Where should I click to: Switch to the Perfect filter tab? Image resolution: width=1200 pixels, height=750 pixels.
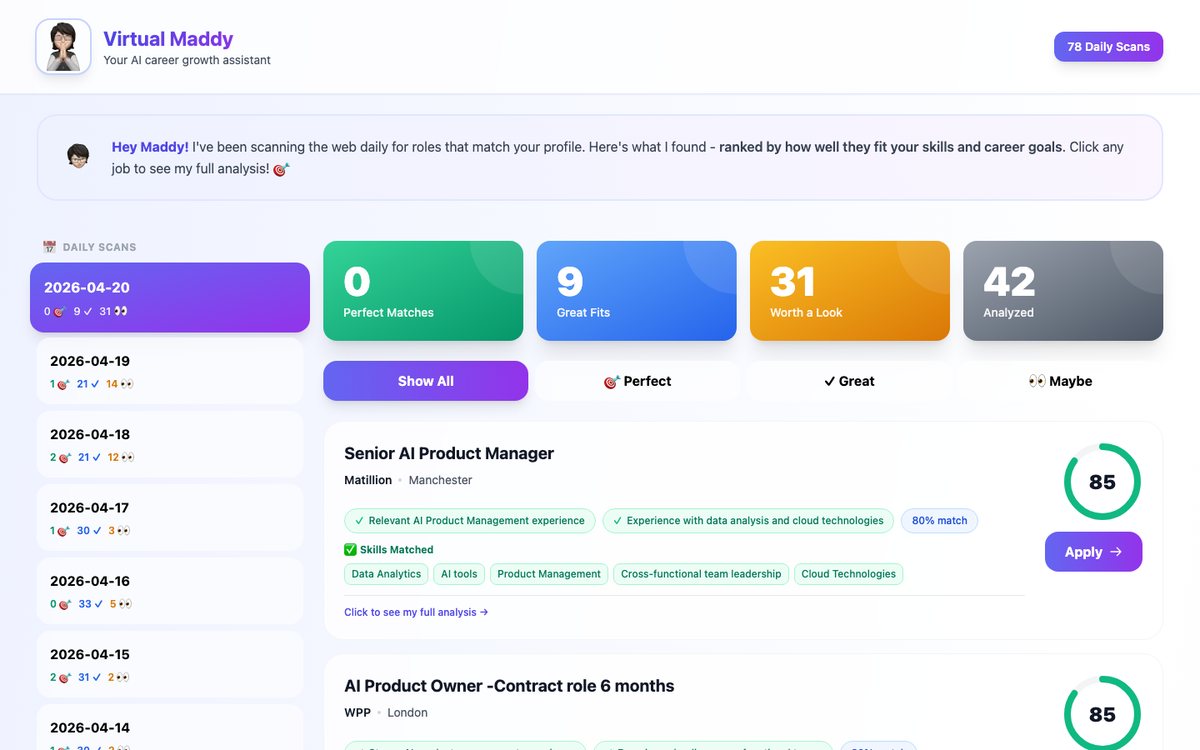click(638, 381)
